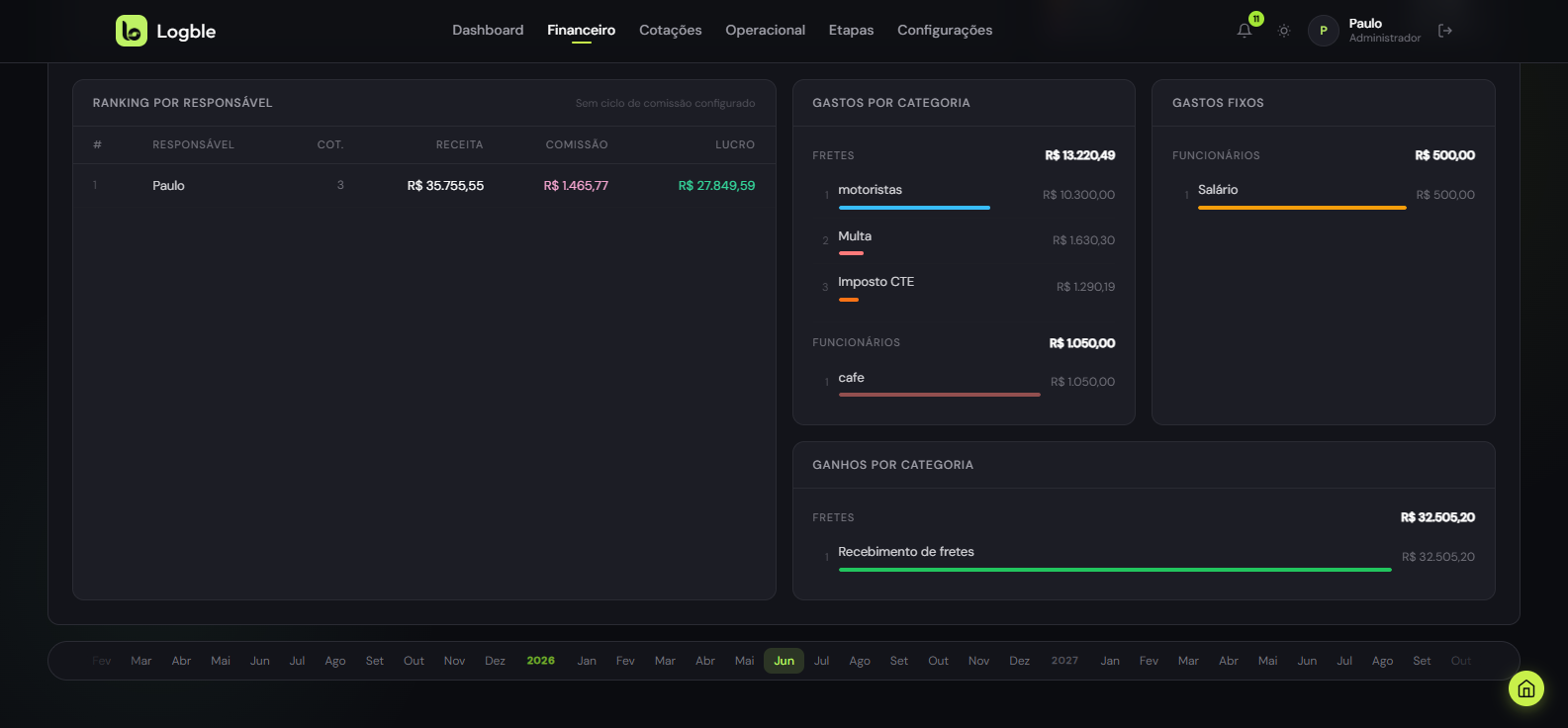Click the cafe expense entry
Image resolution: width=1568 pixels, height=728 pixels.
[x=964, y=382]
